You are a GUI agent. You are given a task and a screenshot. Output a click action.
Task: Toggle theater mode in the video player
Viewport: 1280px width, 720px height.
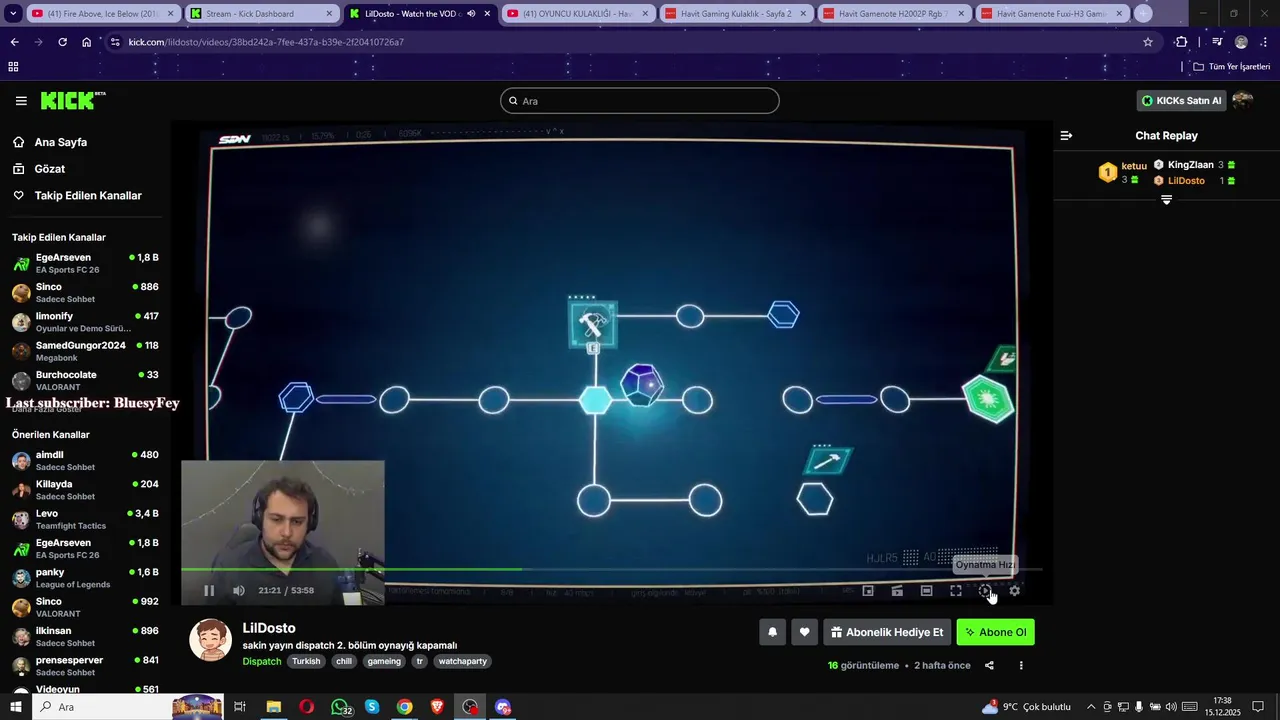point(926,591)
